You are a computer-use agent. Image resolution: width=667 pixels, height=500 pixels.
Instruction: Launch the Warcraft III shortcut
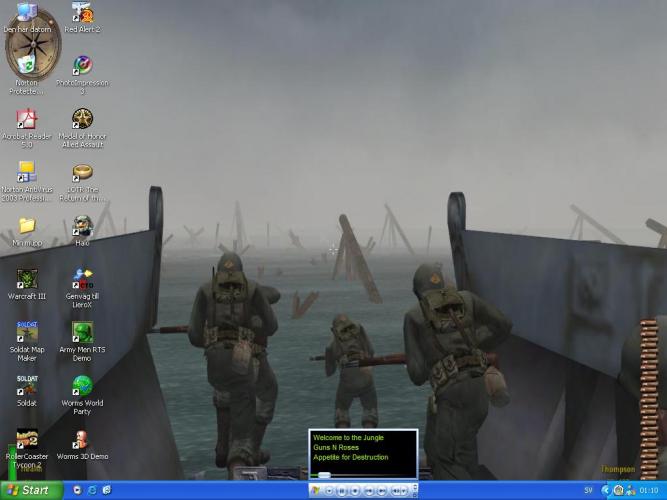click(26, 284)
